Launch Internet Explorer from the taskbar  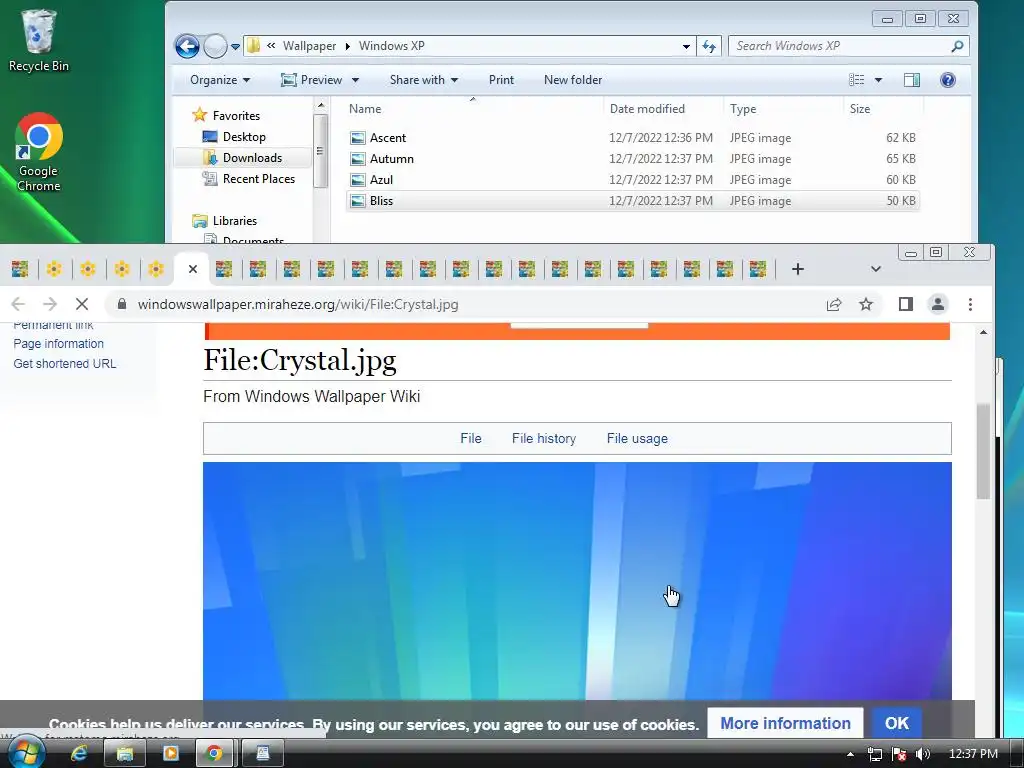(x=79, y=754)
